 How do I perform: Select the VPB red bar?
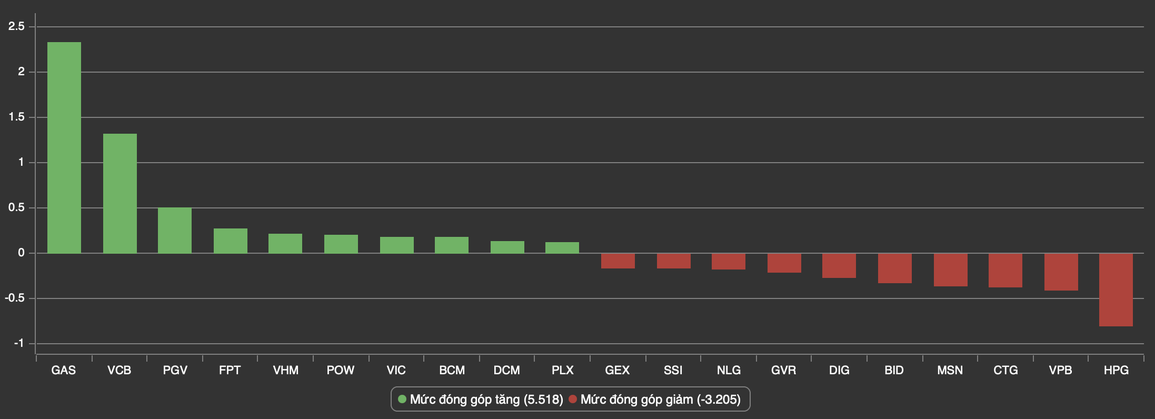tap(1061, 272)
